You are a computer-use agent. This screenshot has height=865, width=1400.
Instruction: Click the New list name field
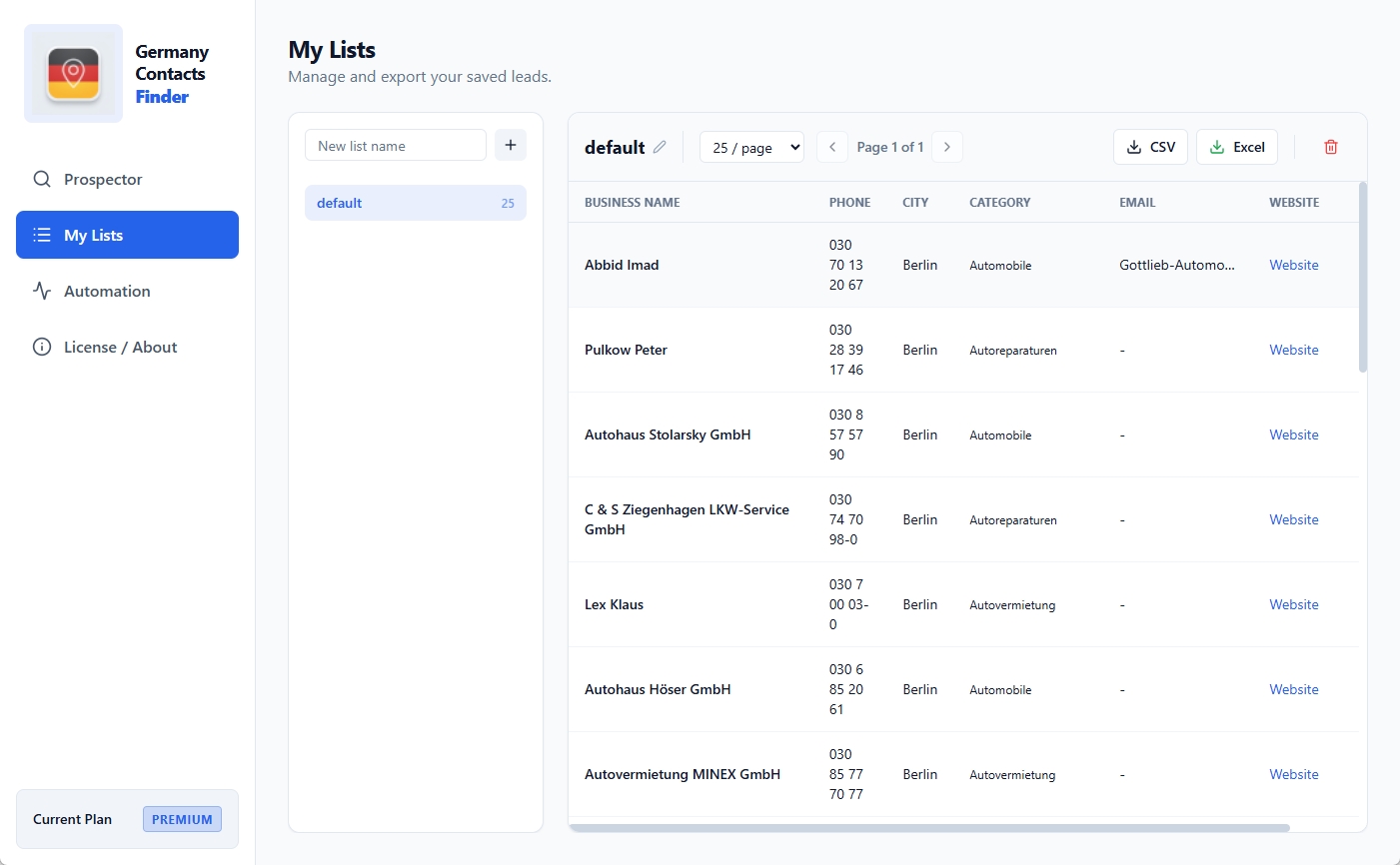coord(395,145)
